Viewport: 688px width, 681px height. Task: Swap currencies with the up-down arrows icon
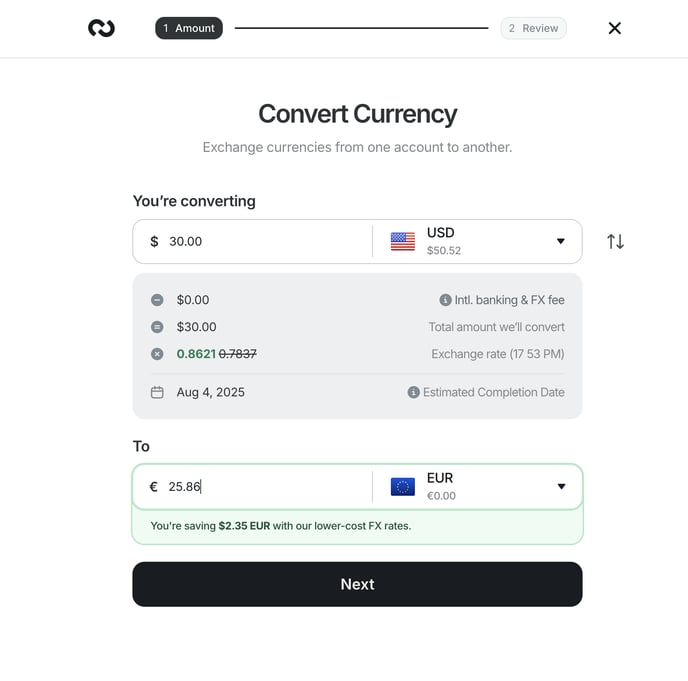point(615,241)
